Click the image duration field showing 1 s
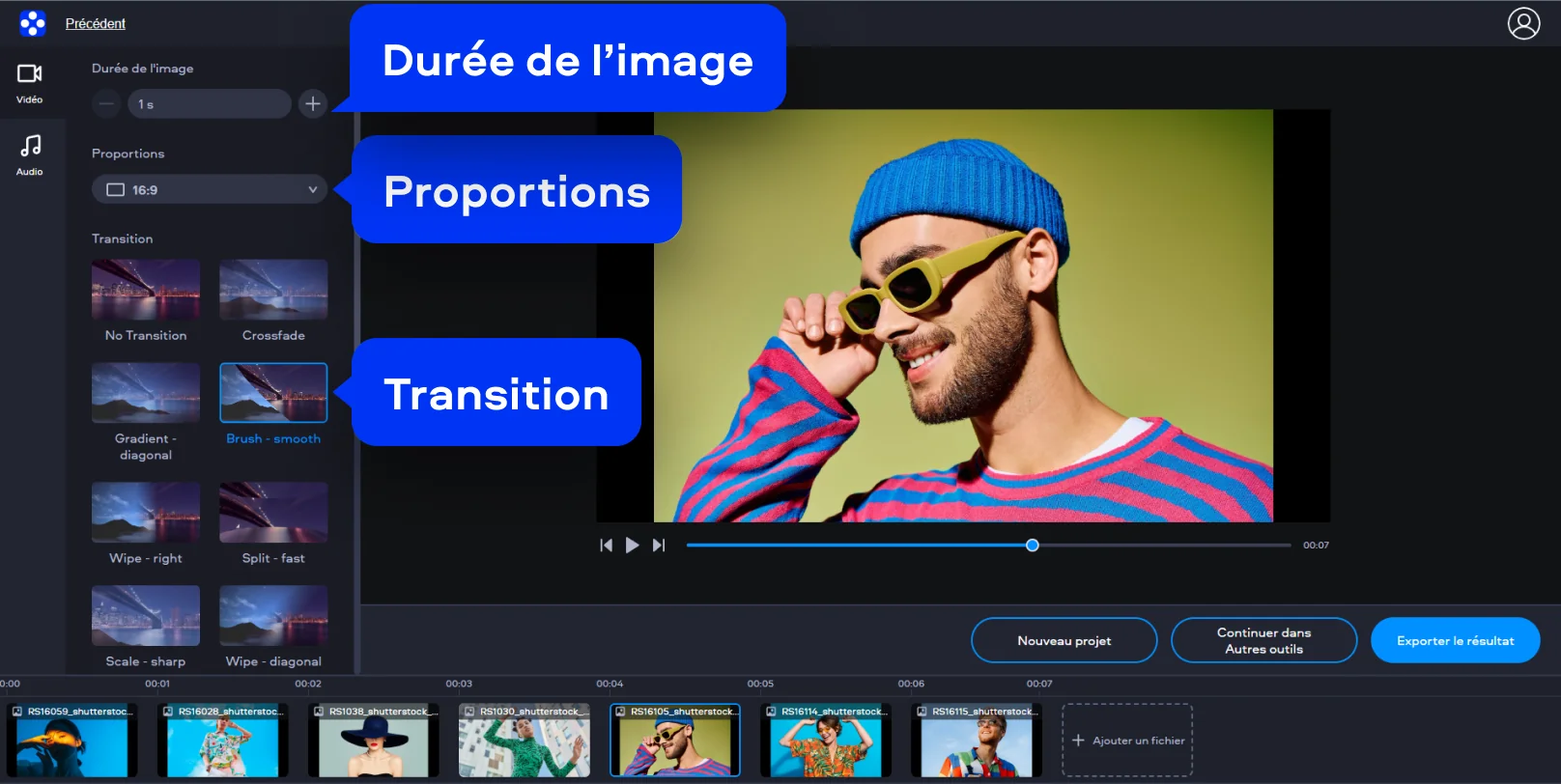The width and height of the screenshot is (1561, 784). 210,103
